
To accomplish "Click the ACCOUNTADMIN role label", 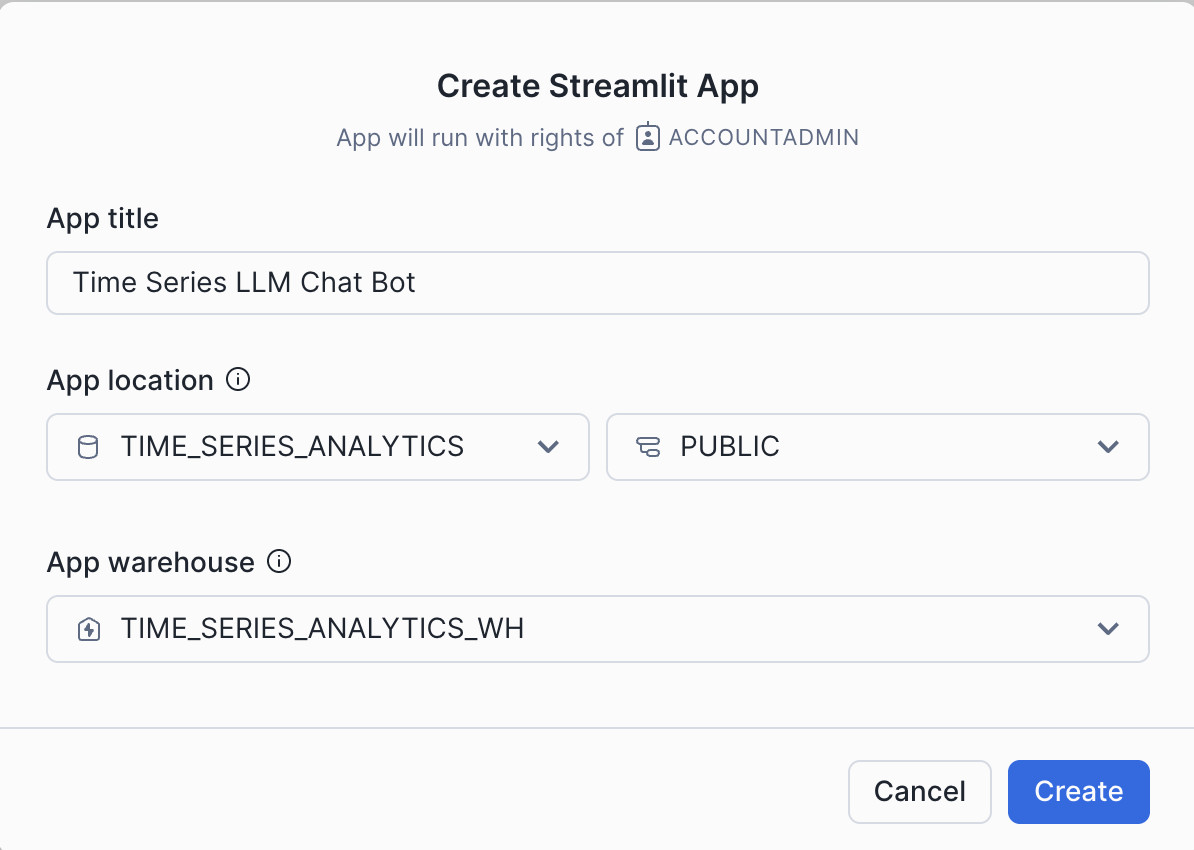I will tap(763, 137).
